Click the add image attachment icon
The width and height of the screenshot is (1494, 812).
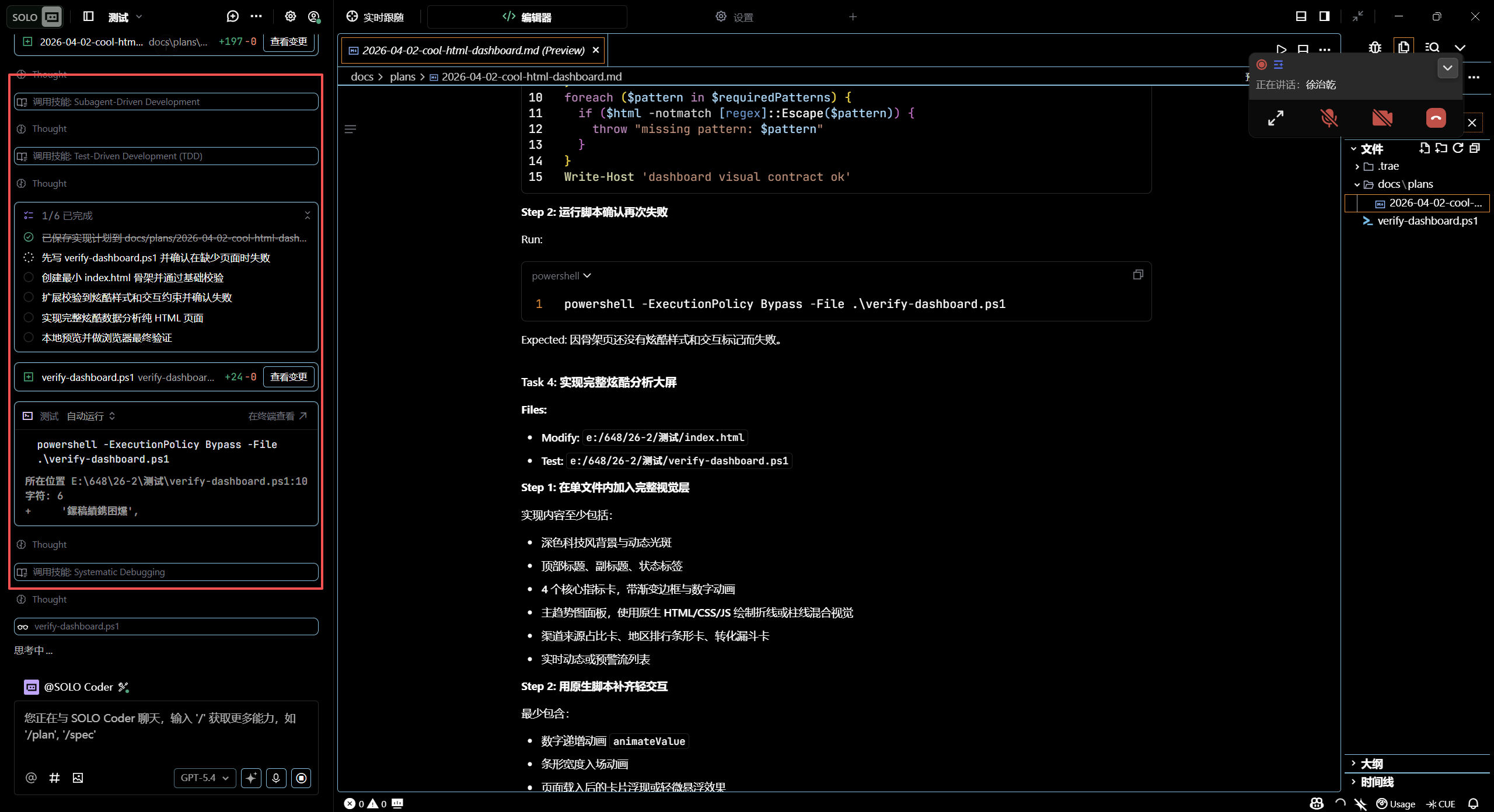tap(78, 778)
